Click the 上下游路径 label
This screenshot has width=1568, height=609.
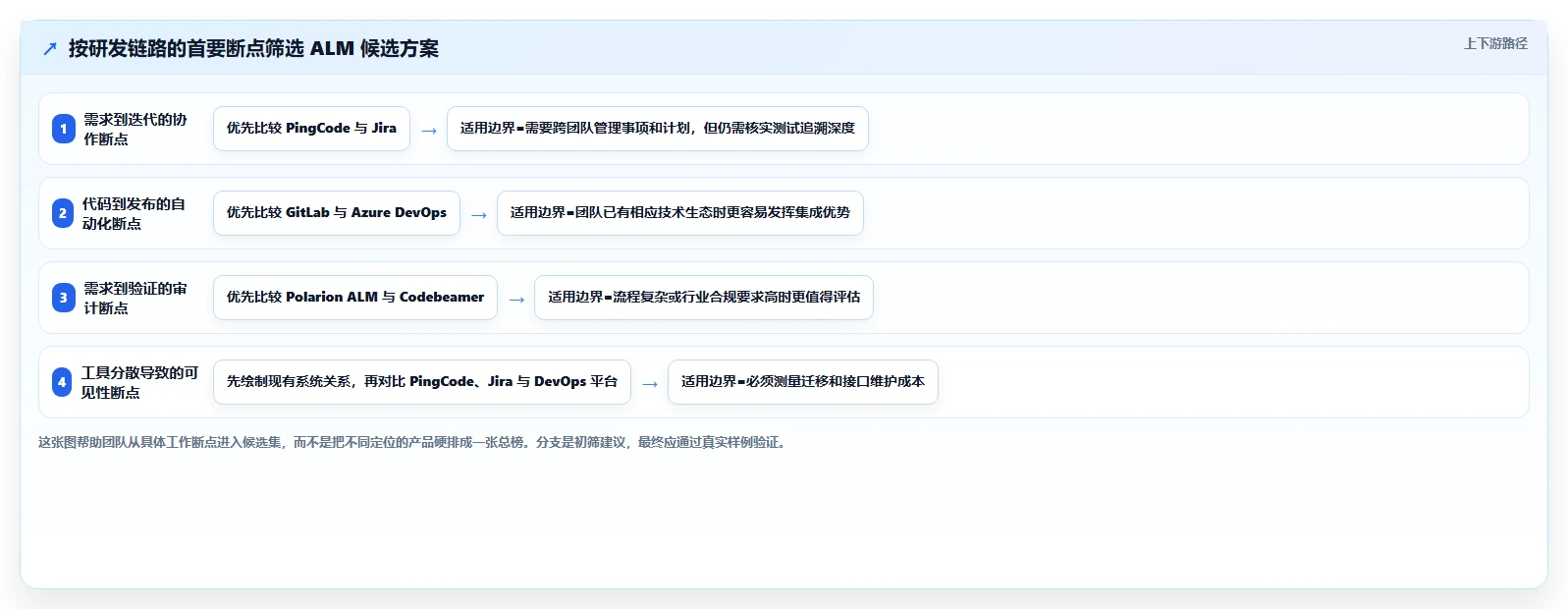pos(1495,43)
